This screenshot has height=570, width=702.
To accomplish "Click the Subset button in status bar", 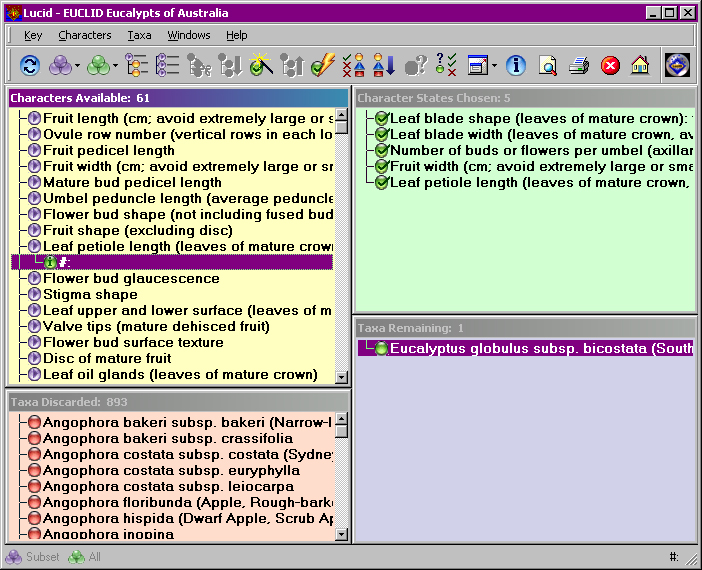I will click(x=32, y=557).
